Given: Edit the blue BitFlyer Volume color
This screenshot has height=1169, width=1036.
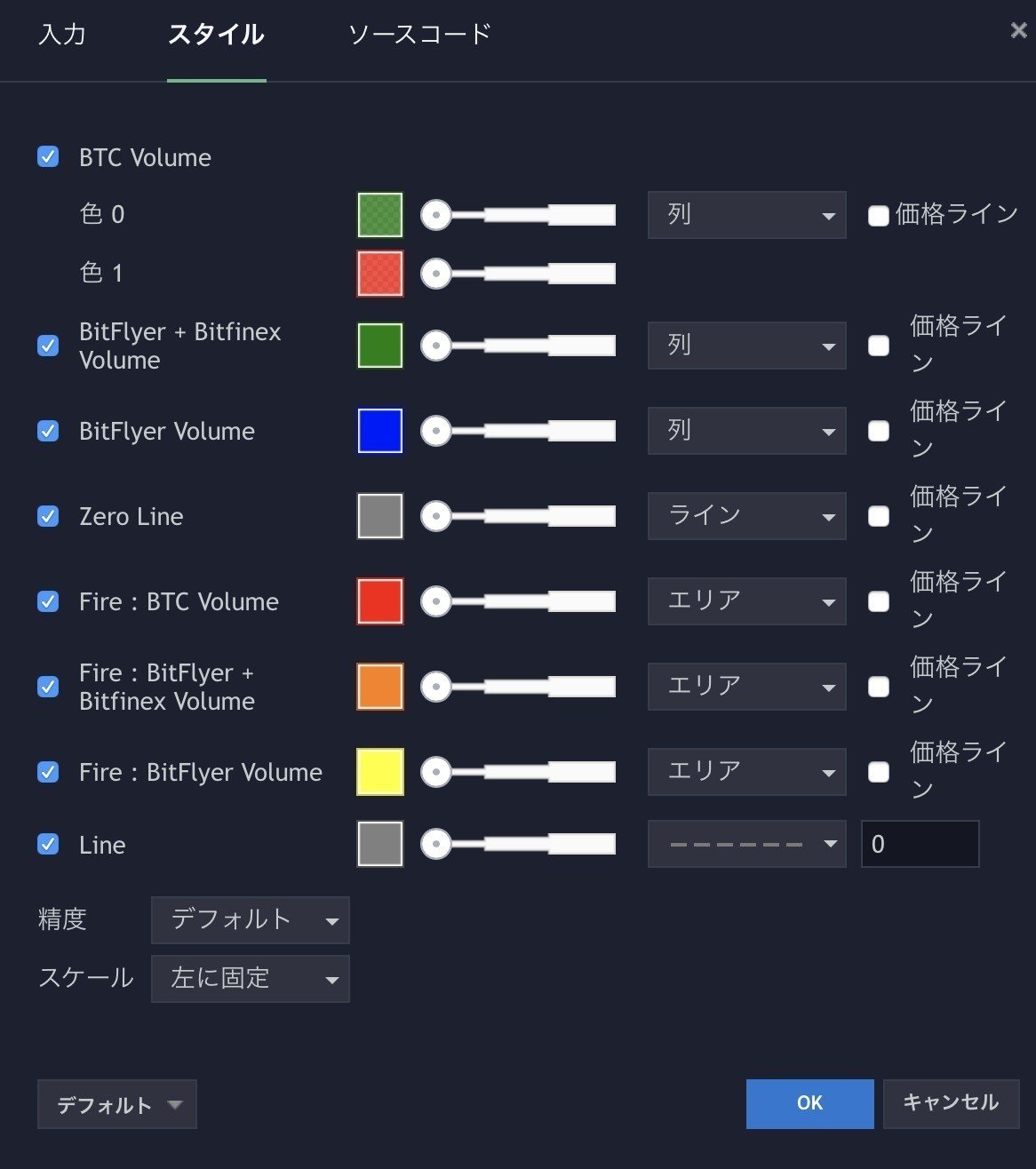Looking at the screenshot, I should tap(379, 430).
